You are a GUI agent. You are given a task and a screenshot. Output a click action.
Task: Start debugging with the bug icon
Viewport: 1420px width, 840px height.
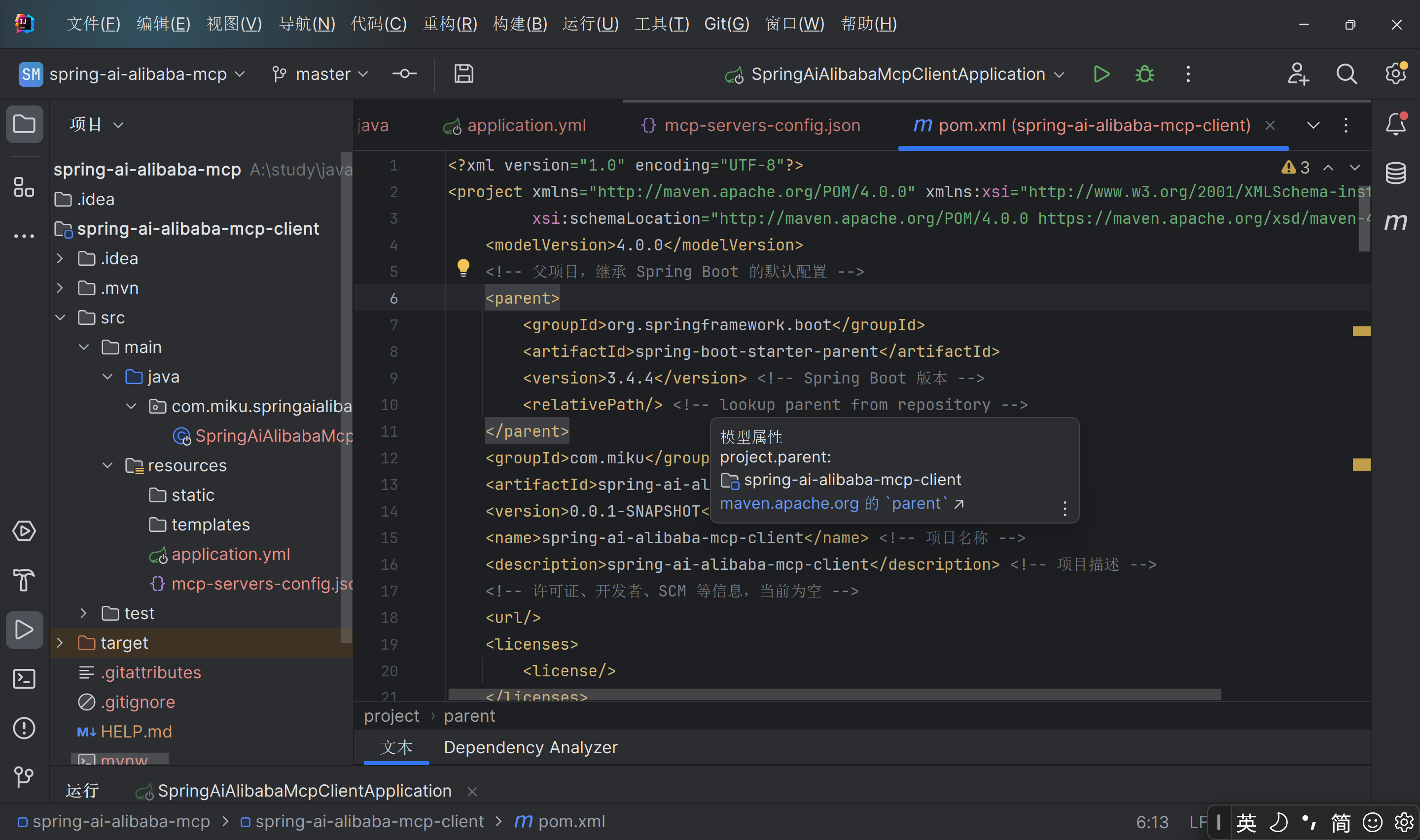pyautogui.click(x=1144, y=74)
